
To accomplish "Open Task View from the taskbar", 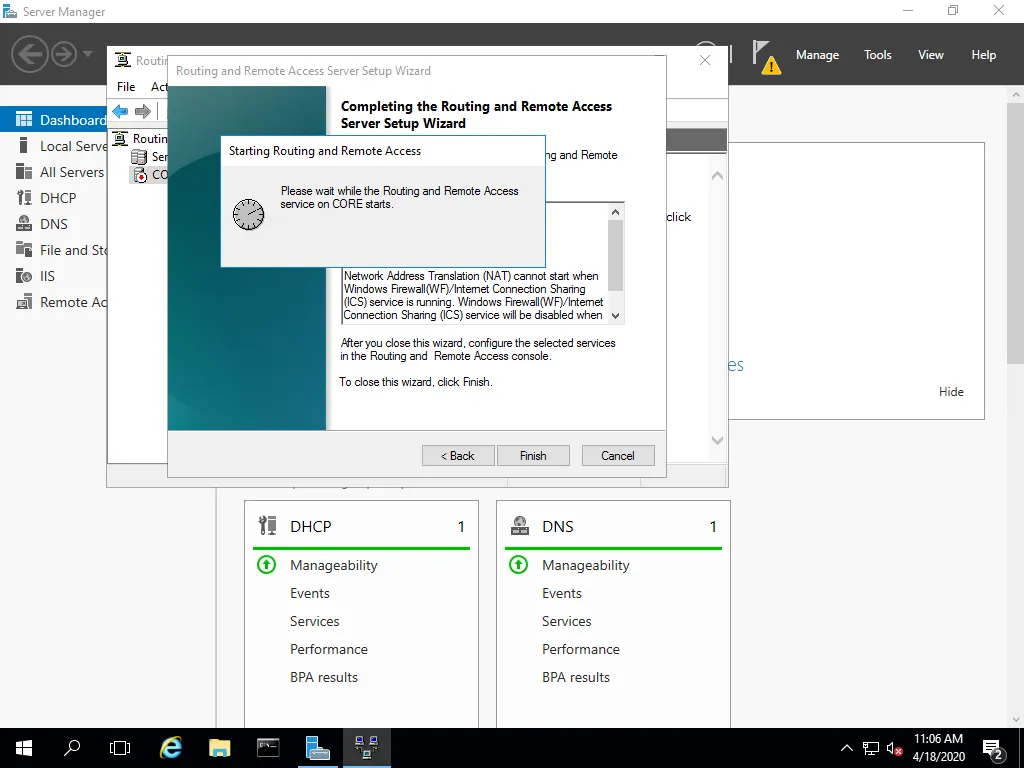I will (120, 748).
